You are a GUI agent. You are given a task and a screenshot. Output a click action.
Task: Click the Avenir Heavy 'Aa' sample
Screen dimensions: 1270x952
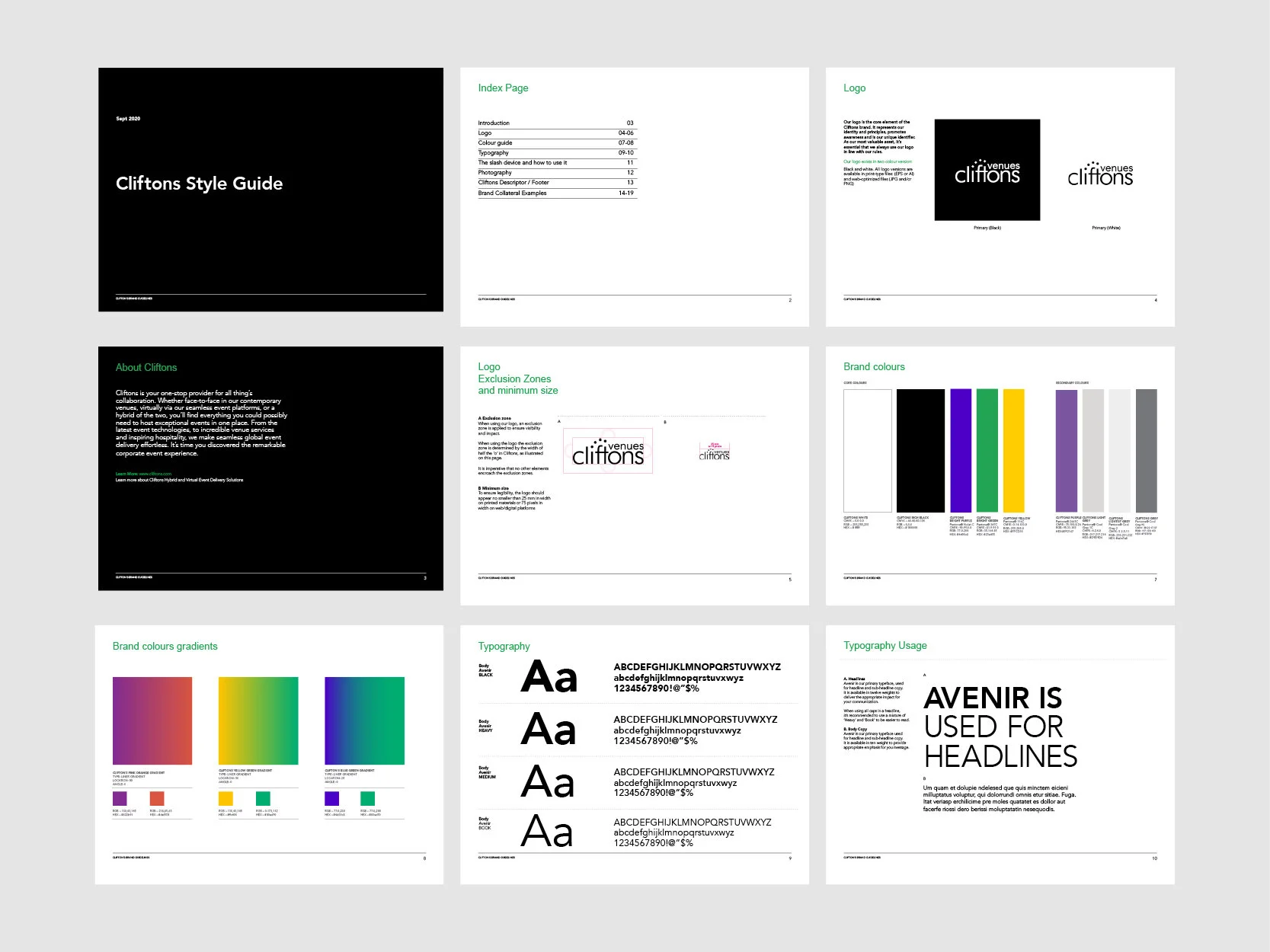(x=549, y=730)
